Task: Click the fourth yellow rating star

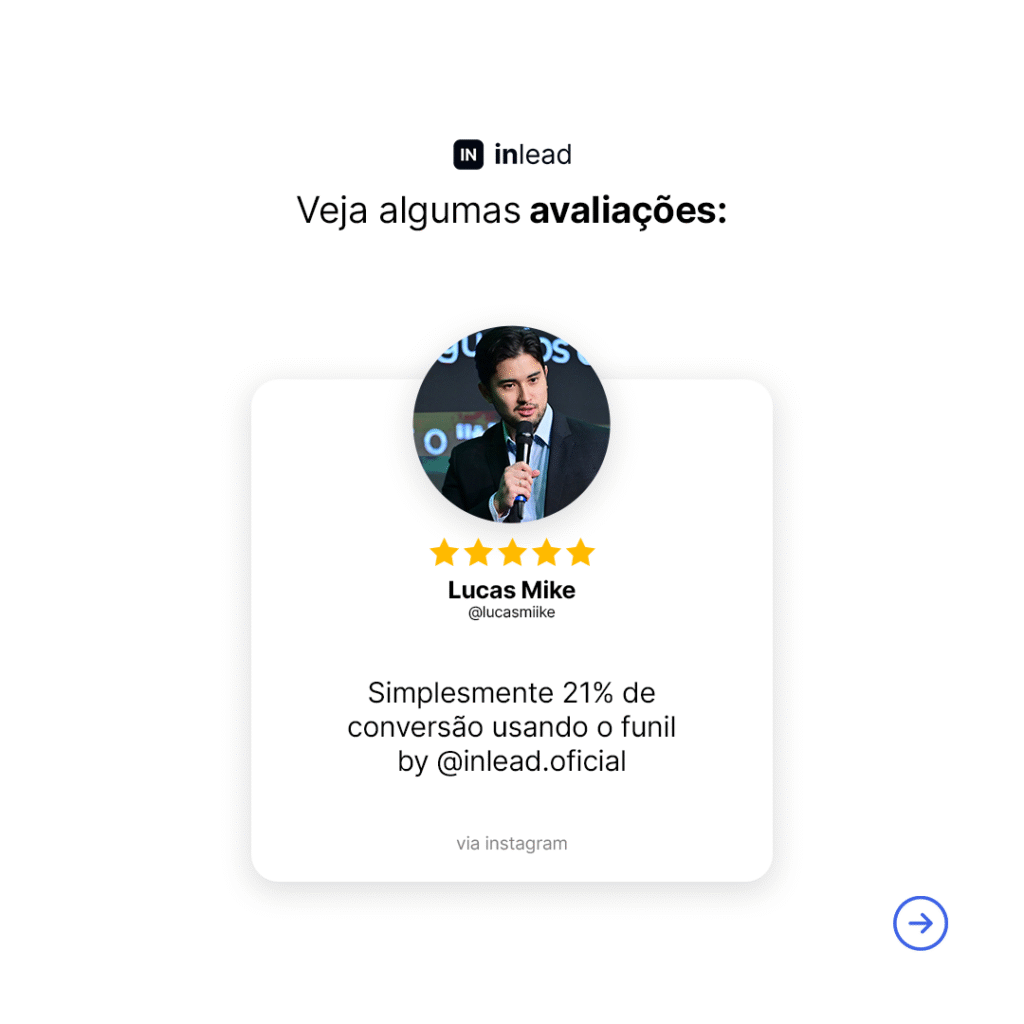Action: point(546,552)
